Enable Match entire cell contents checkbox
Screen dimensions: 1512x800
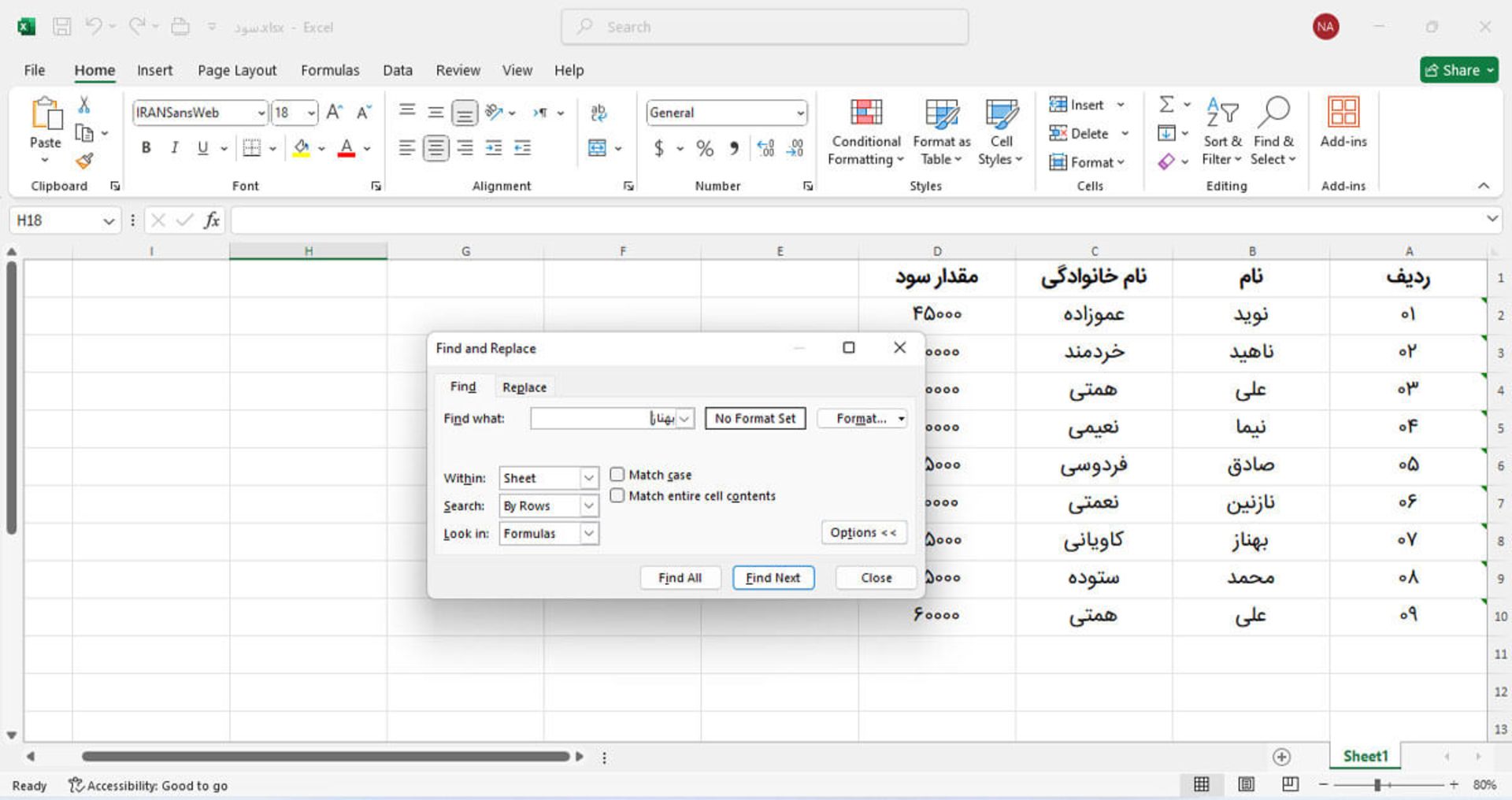617,495
